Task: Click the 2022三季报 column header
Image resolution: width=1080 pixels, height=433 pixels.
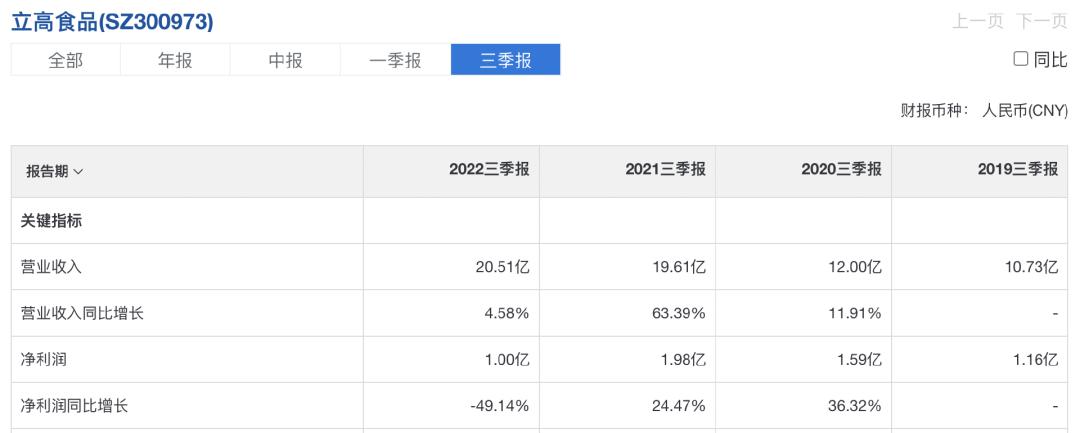Action: pos(488,171)
